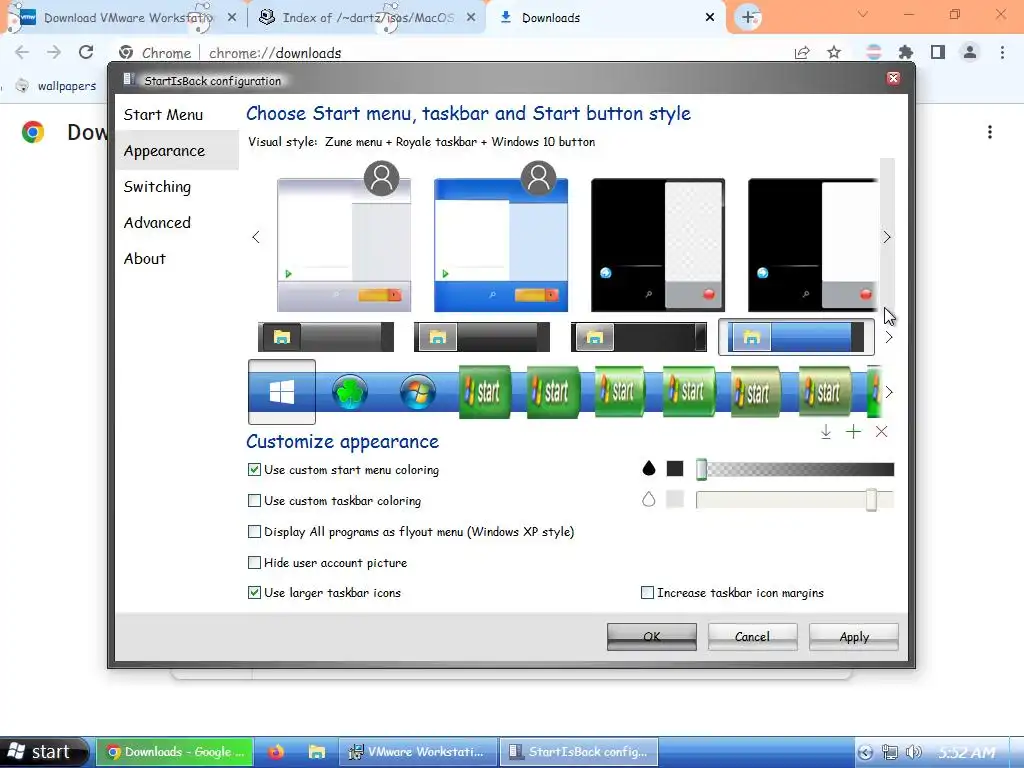This screenshot has height=768, width=1024.
Task: Go forward in Chrome
Action: click(54, 52)
